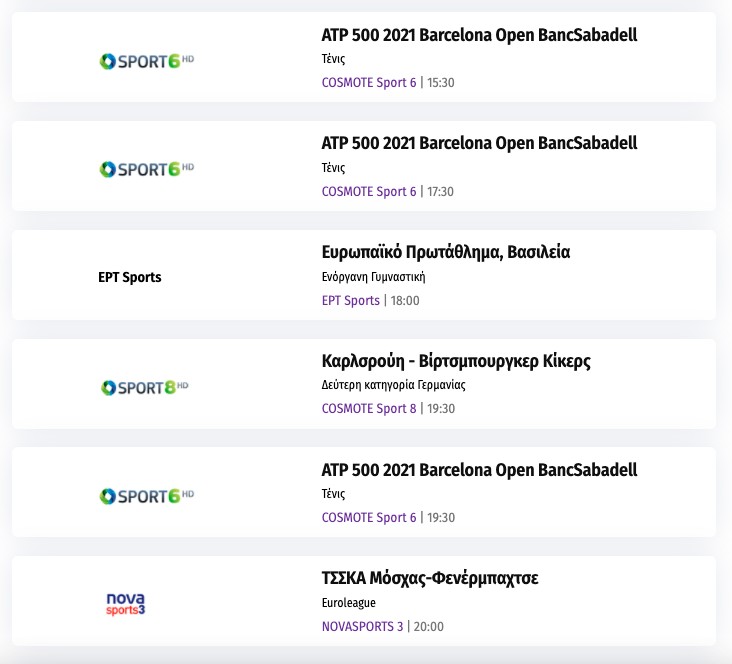This screenshot has width=732, height=664.
Task: Click the Euroleague category label
Action: (x=349, y=603)
